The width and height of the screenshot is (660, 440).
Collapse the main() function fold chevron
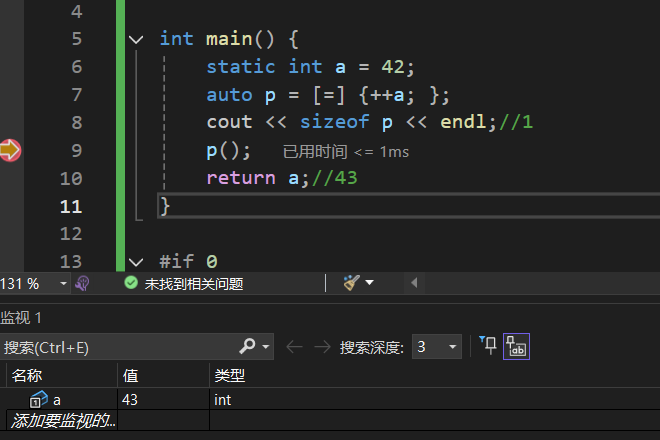[137, 39]
